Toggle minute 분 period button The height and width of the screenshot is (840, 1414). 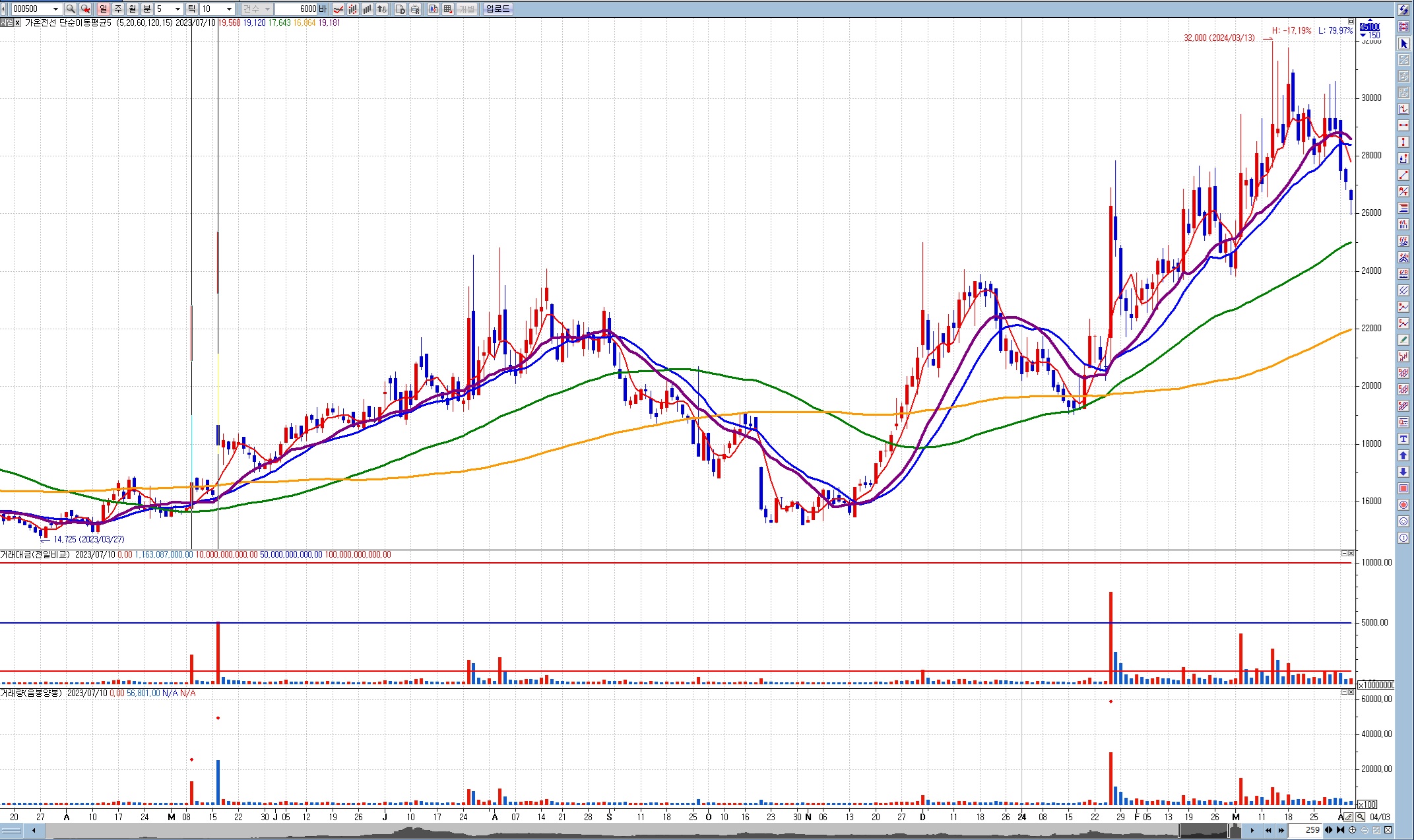point(146,9)
